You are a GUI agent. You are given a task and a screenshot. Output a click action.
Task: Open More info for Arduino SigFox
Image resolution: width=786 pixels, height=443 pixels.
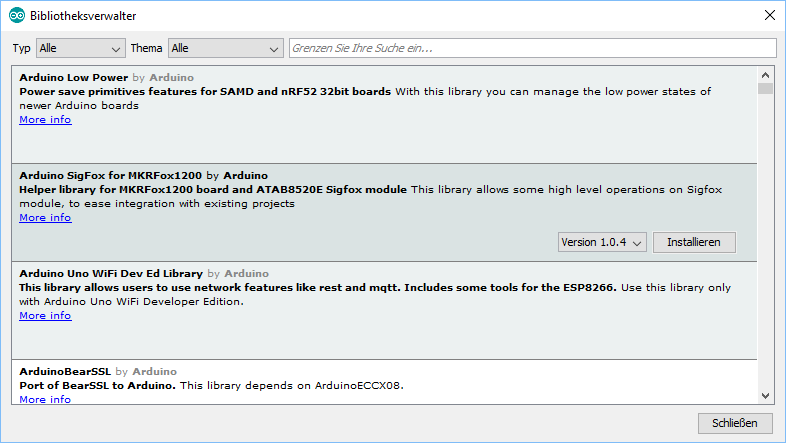45,218
